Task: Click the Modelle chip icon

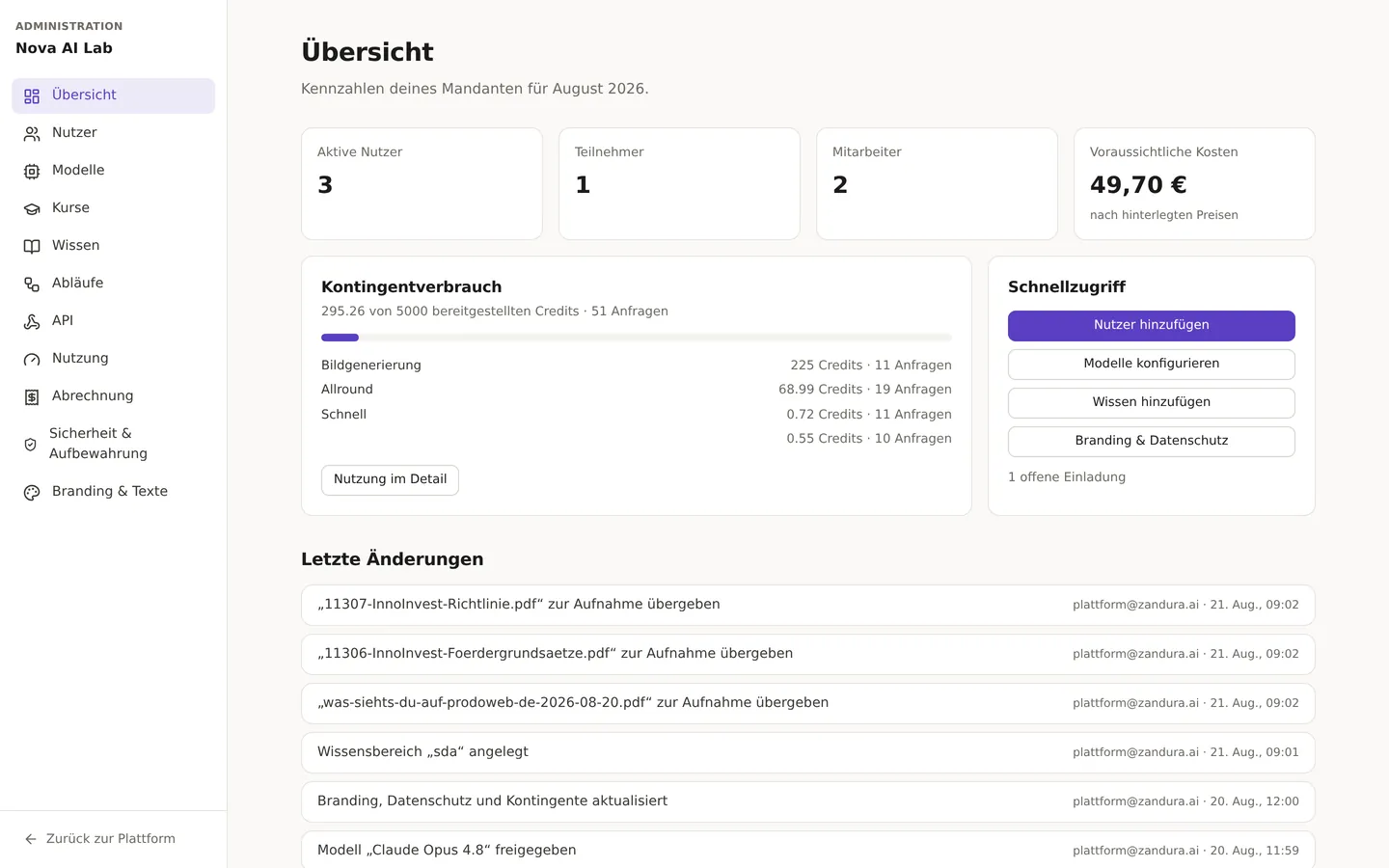Action: click(x=32, y=171)
